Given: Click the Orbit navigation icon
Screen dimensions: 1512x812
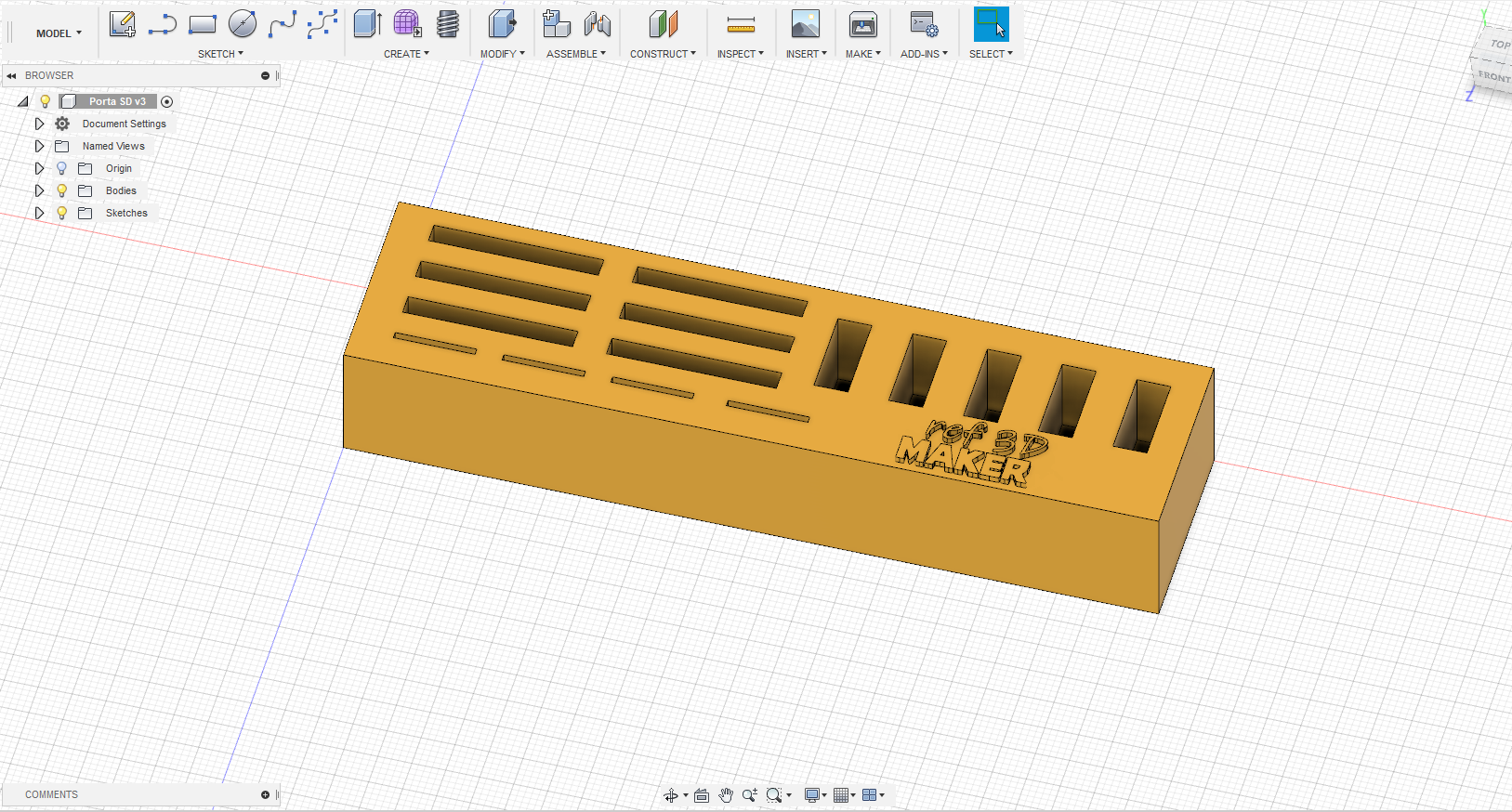Looking at the screenshot, I should (x=671, y=795).
